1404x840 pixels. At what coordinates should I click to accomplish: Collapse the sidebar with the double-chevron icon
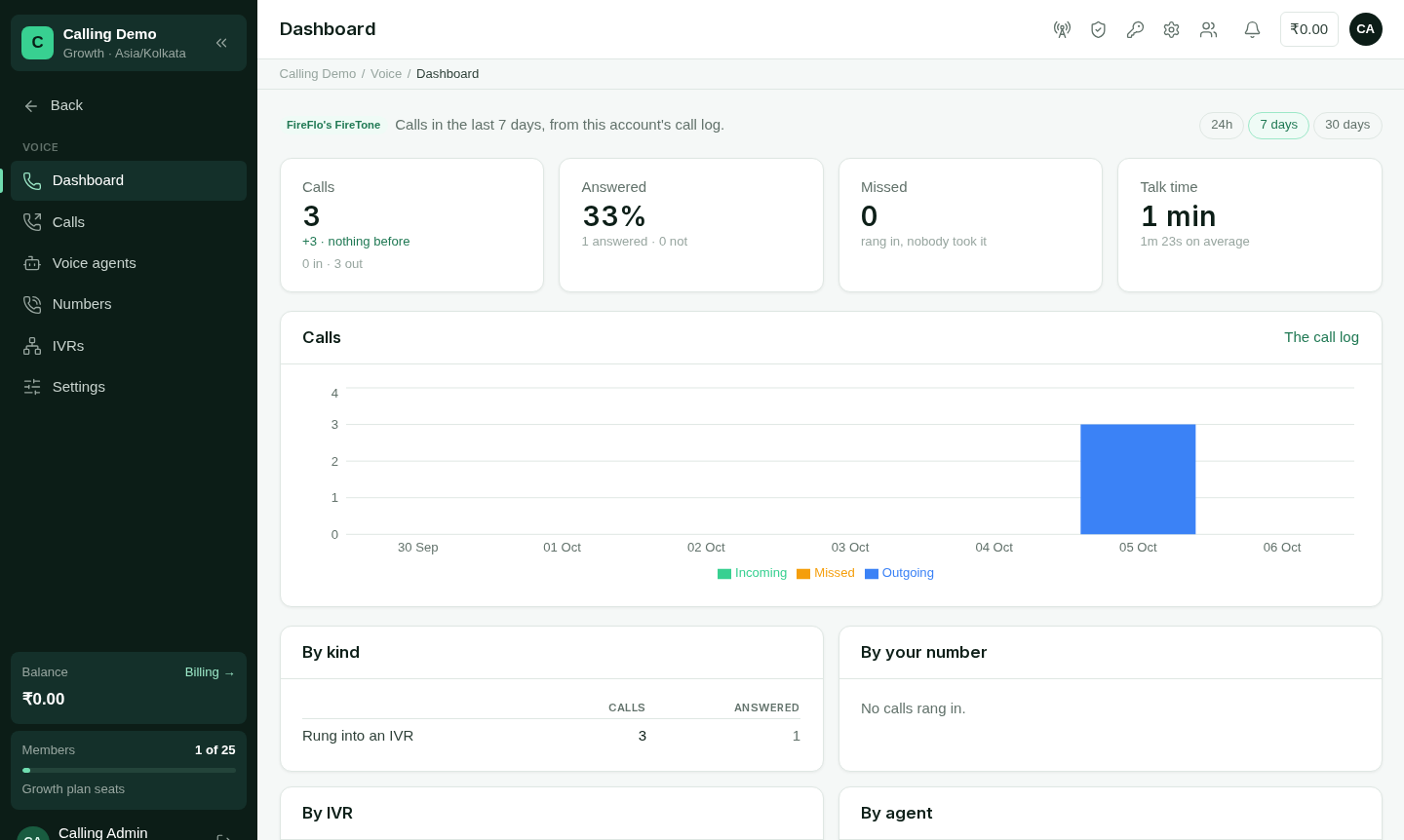point(221,43)
